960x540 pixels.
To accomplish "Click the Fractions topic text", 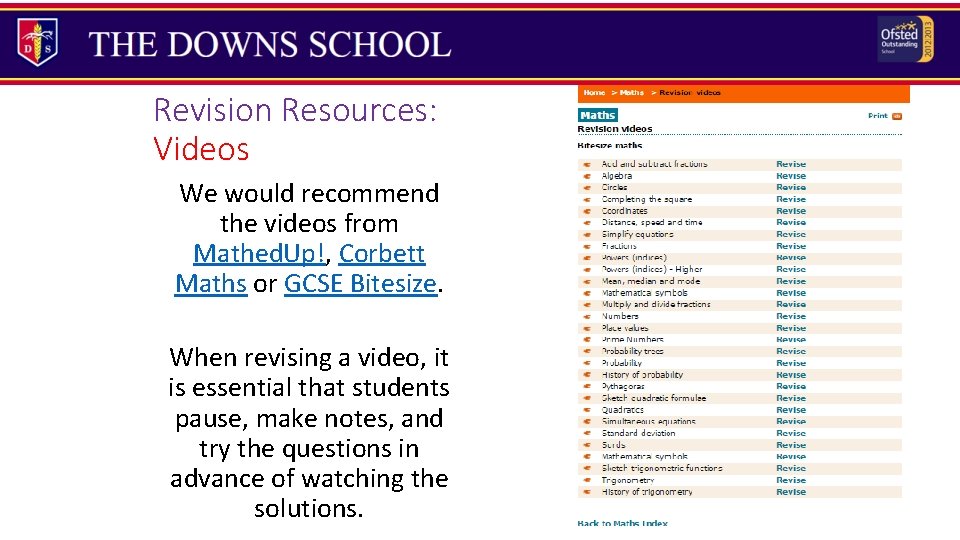I will tap(619, 246).
